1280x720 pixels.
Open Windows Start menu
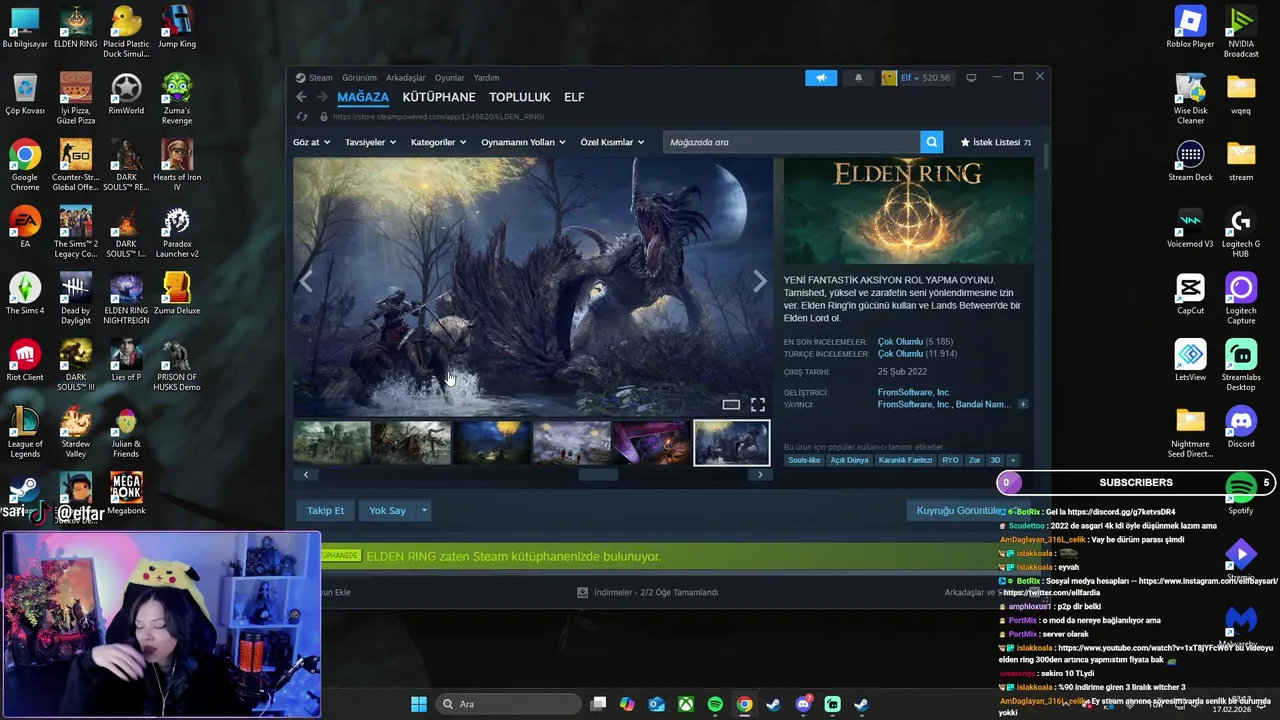tap(419, 704)
